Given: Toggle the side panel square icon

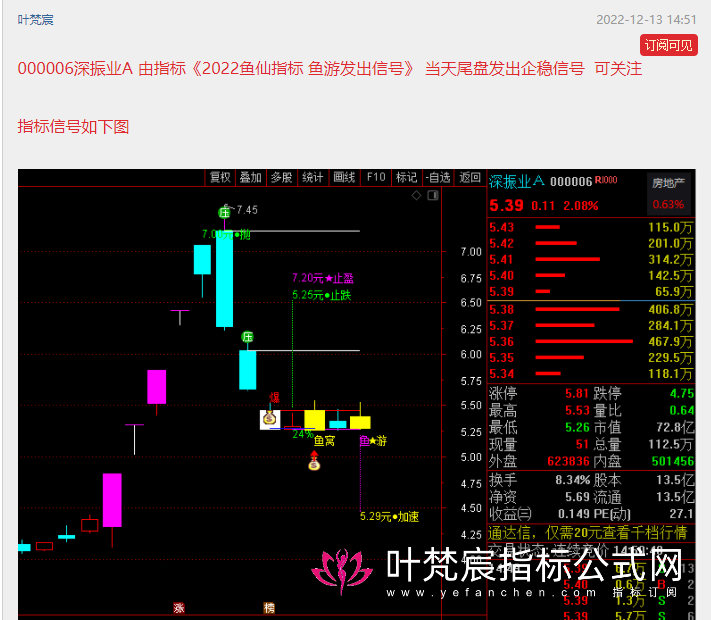Looking at the screenshot, I should click(x=433, y=195).
